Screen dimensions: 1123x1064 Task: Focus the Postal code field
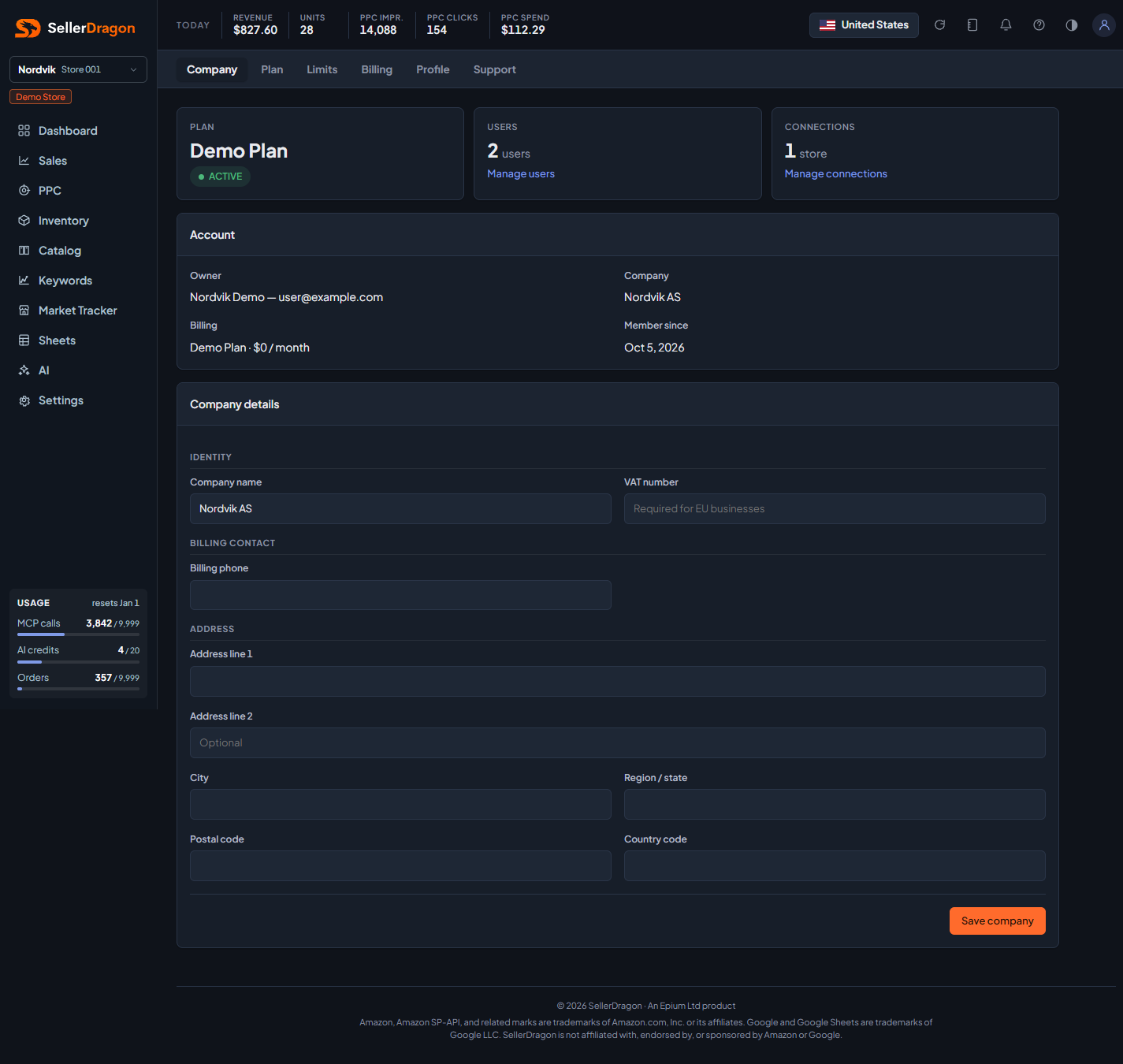(400, 866)
